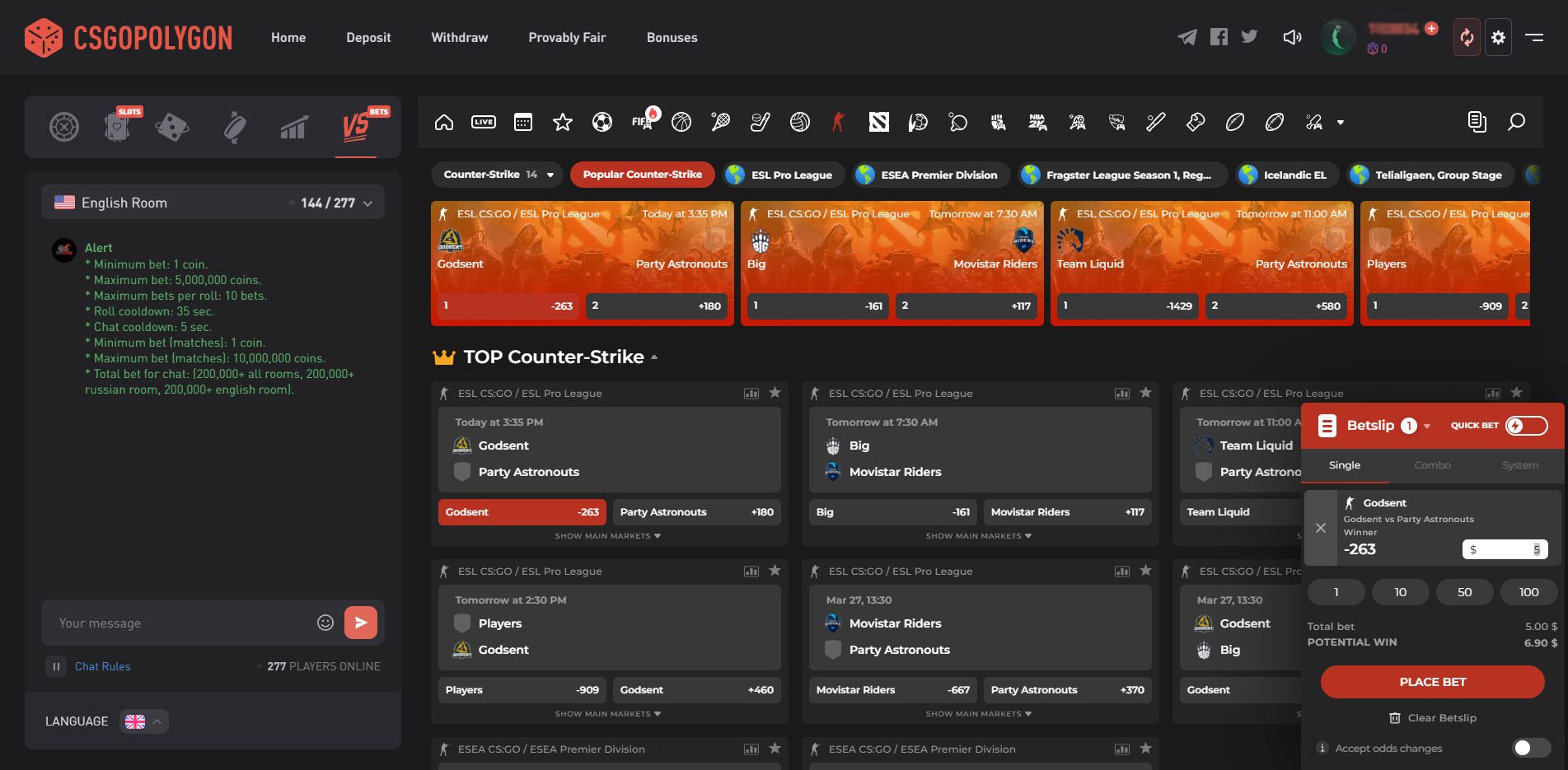This screenshot has height=770, width=1568.
Task: Go to sportsbook home icon
Action: [x=444, y=123]
